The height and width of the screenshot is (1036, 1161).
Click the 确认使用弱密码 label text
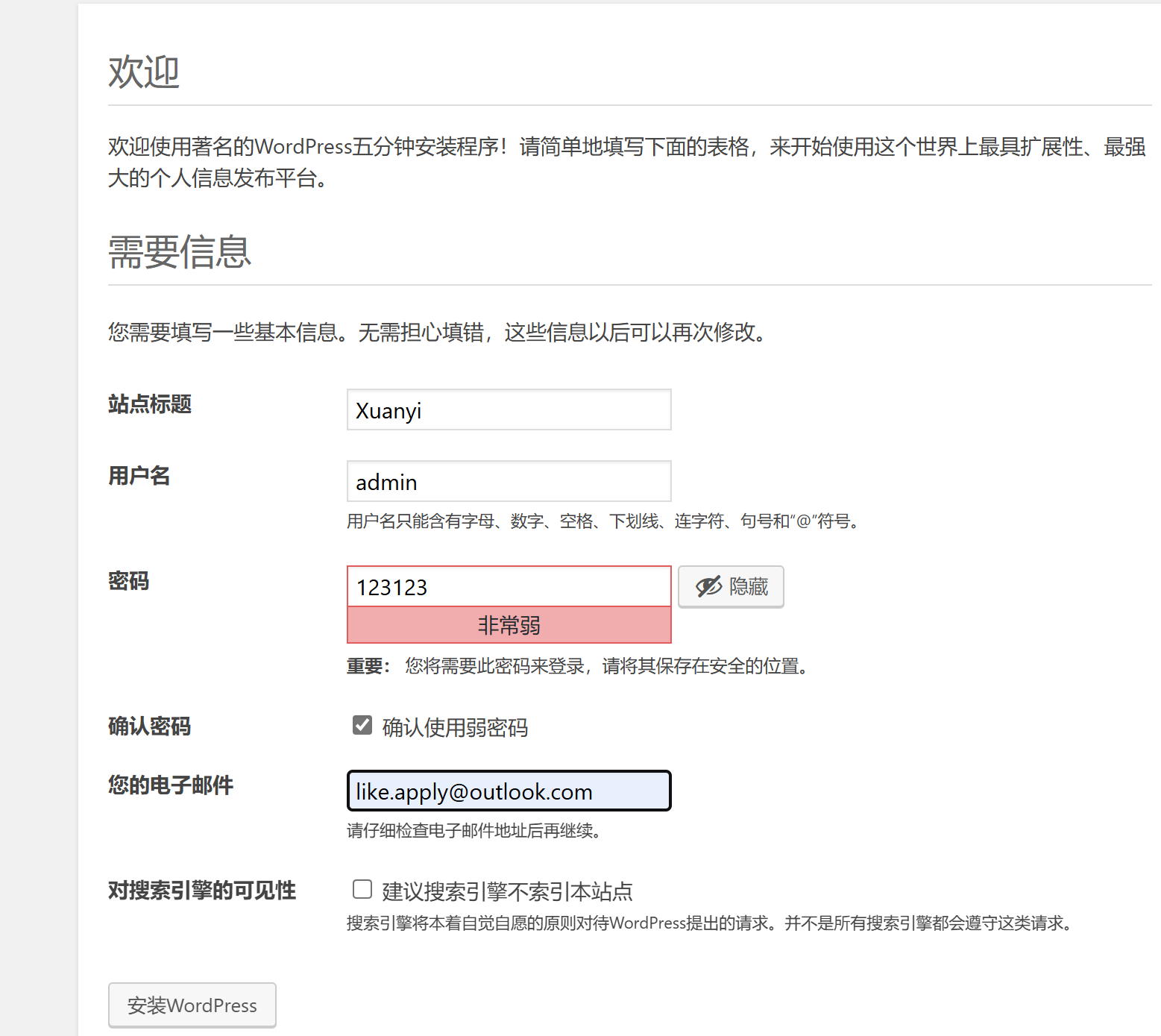pyautogui.click(x=455, y=727)
